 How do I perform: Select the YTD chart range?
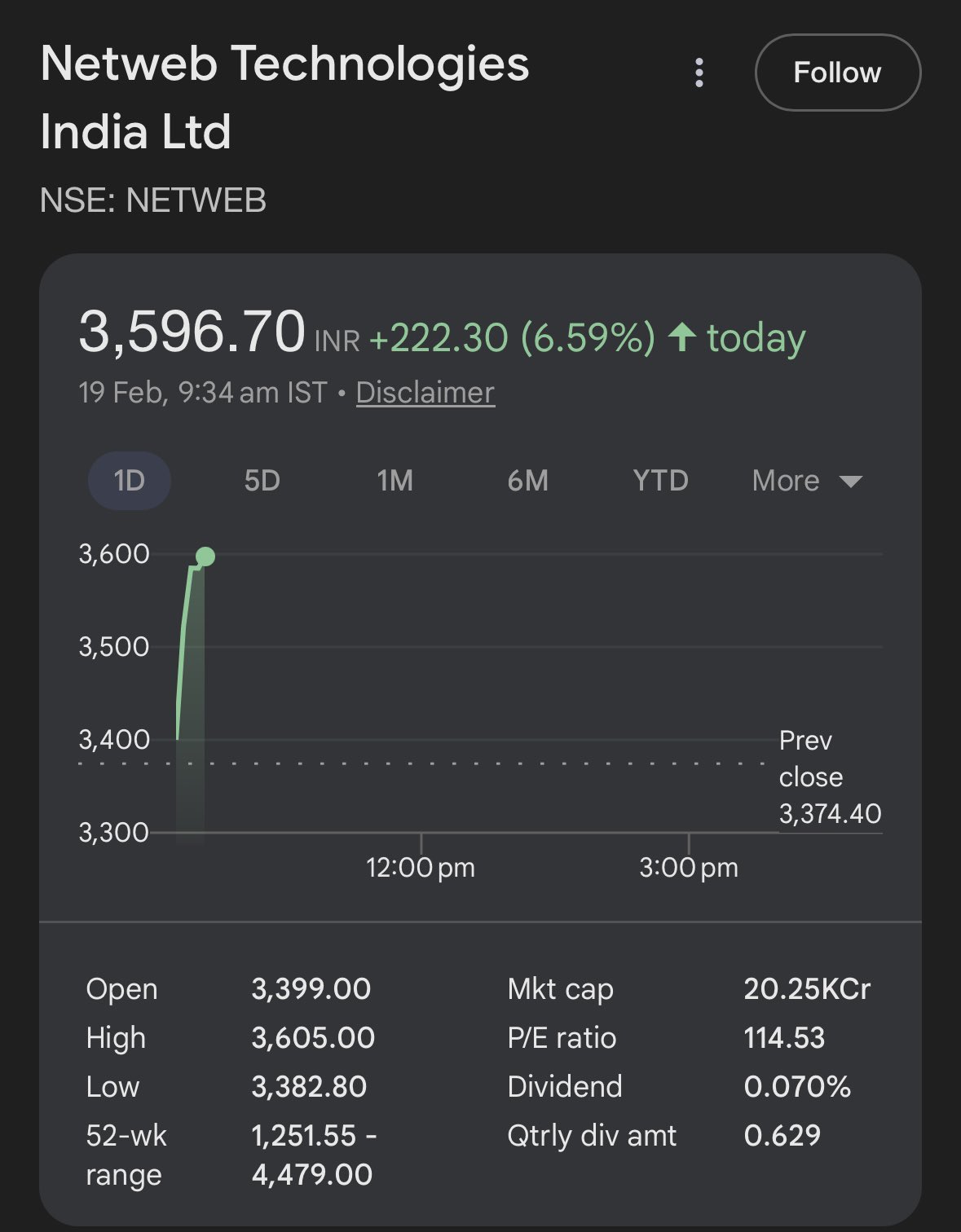[x=660, y=481]
